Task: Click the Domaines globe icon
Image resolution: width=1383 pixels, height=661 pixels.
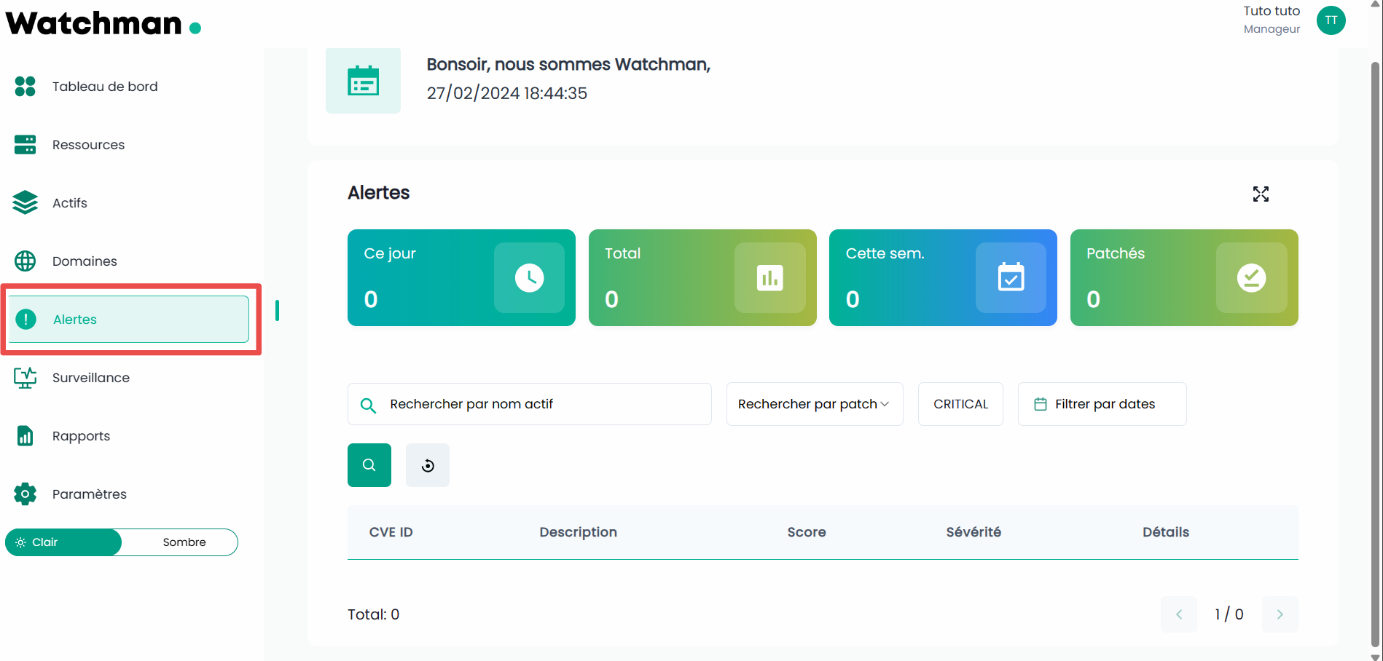Action: [25, 261]
